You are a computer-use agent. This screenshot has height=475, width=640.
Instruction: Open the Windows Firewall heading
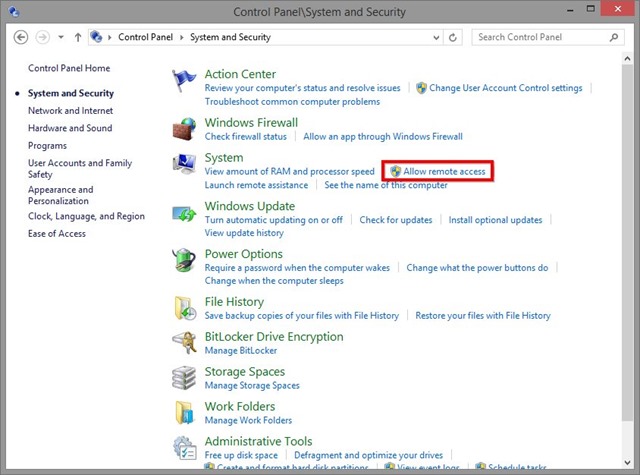[251, 123]
